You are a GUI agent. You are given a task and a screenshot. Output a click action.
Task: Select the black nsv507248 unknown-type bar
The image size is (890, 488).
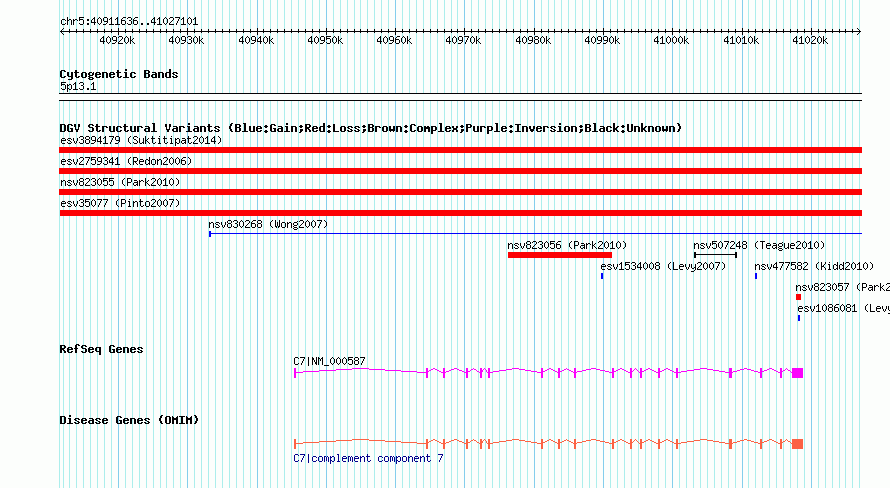click(715, 255)
